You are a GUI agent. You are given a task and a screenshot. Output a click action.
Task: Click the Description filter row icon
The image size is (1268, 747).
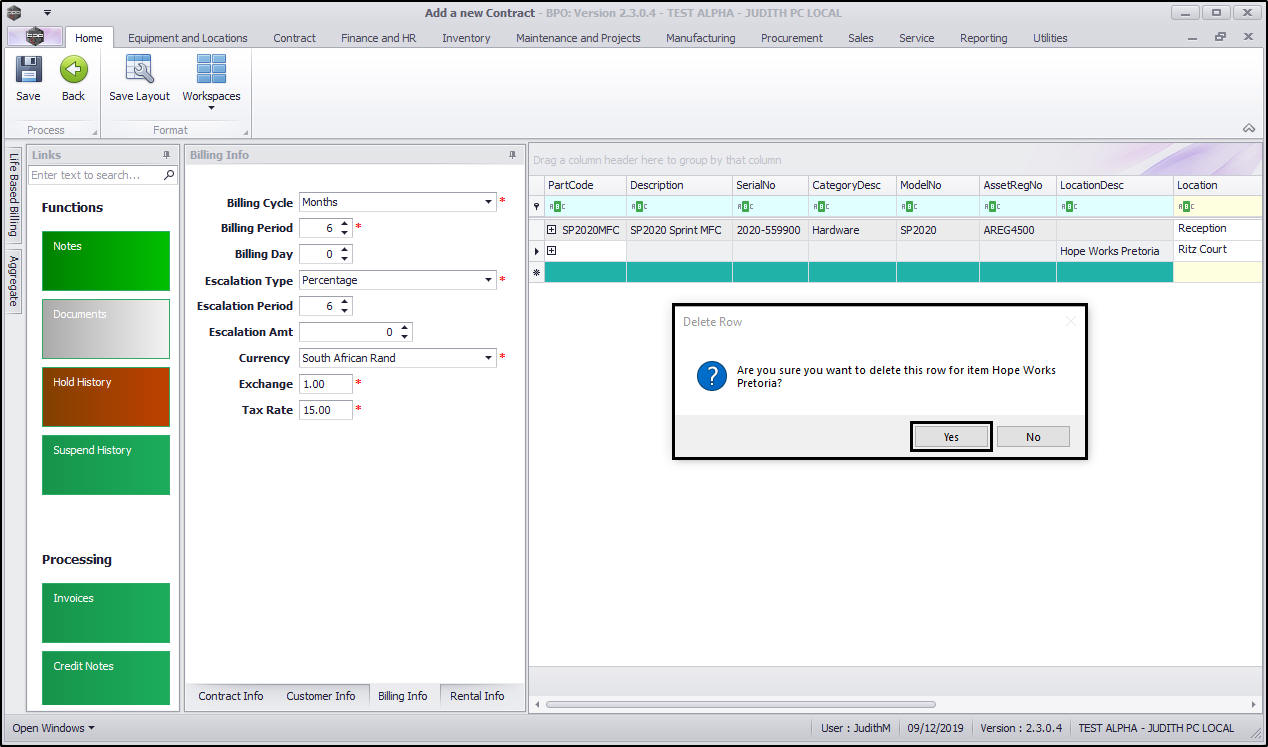[640, 207]
